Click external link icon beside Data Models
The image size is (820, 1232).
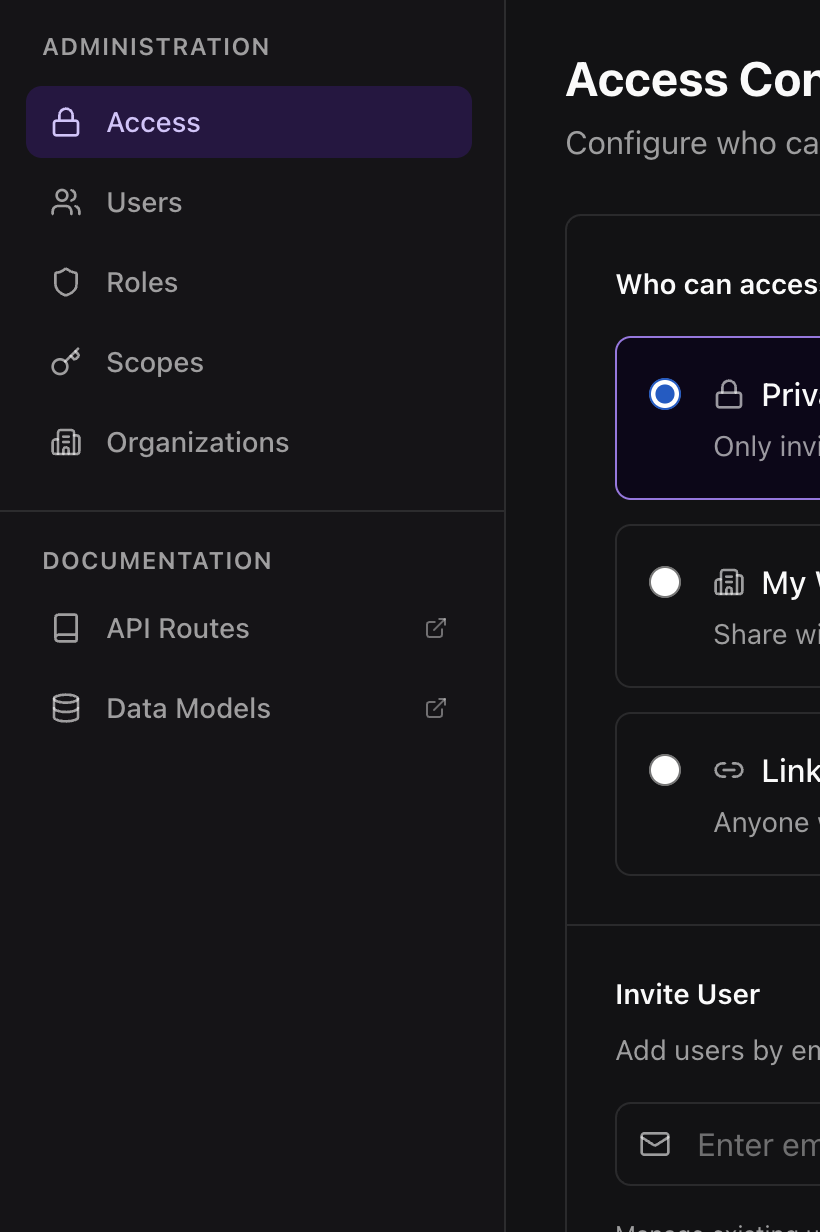point(436,708)
